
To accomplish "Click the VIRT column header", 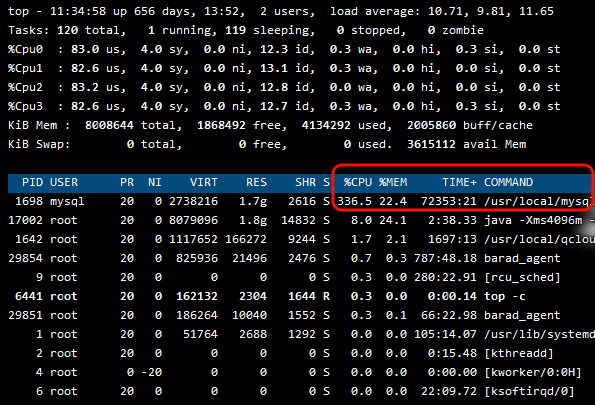I will coord(204,183).
